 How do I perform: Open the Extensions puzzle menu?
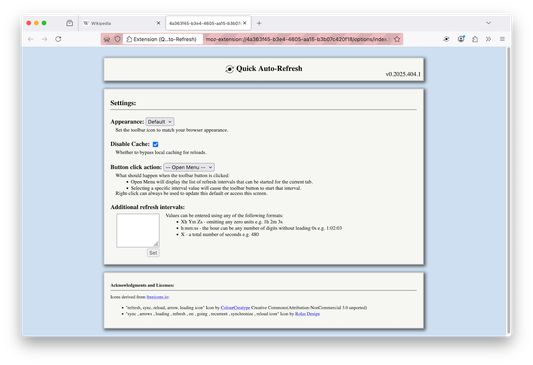click(x=475, y=39)
